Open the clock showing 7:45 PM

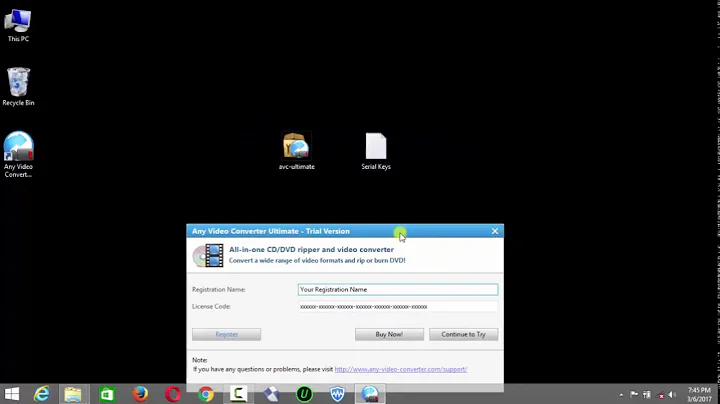[x=699, y=394]
